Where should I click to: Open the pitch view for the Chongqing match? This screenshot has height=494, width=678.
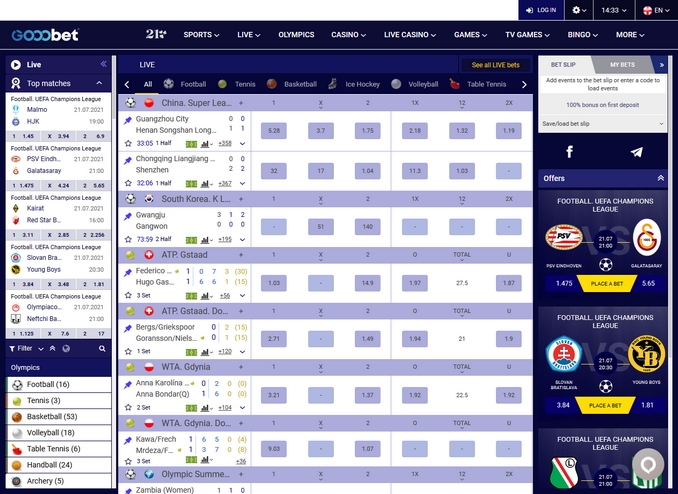click(x=191, y=183)
